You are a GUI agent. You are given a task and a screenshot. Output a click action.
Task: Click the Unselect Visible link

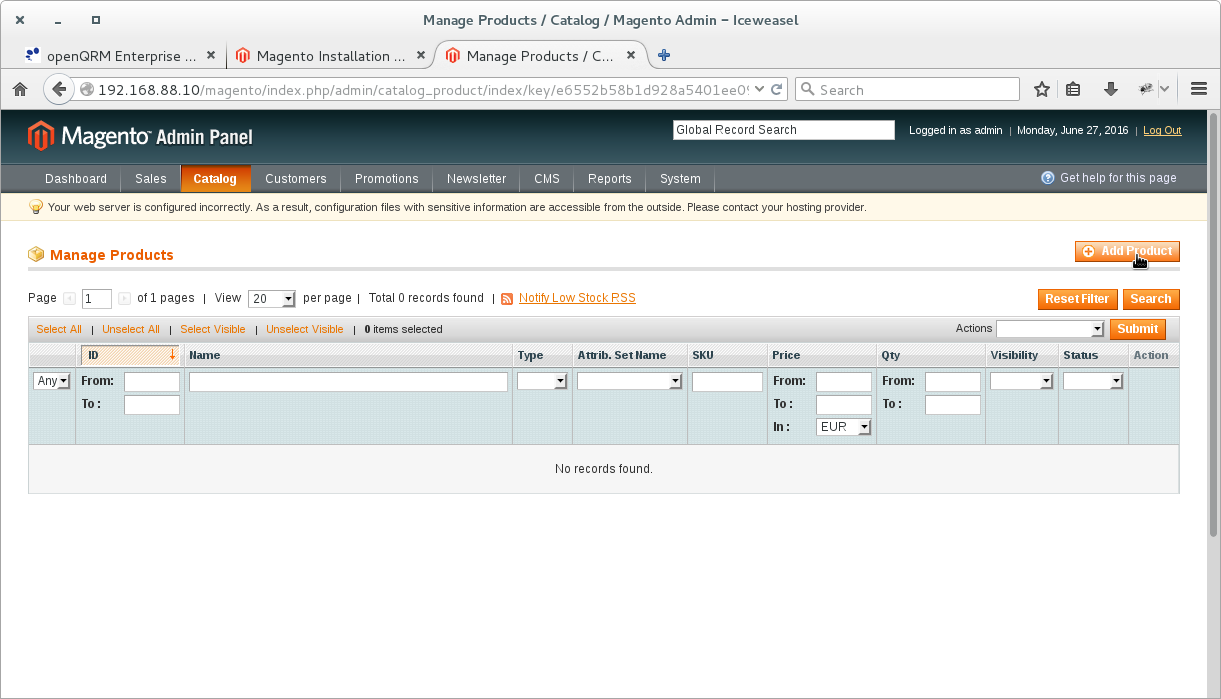click(x=305, y=329)
